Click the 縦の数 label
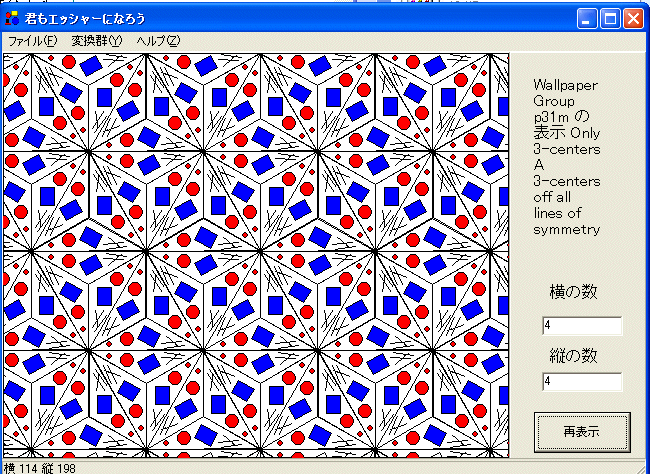The image size is (650, 474). (x=573, y=355)
